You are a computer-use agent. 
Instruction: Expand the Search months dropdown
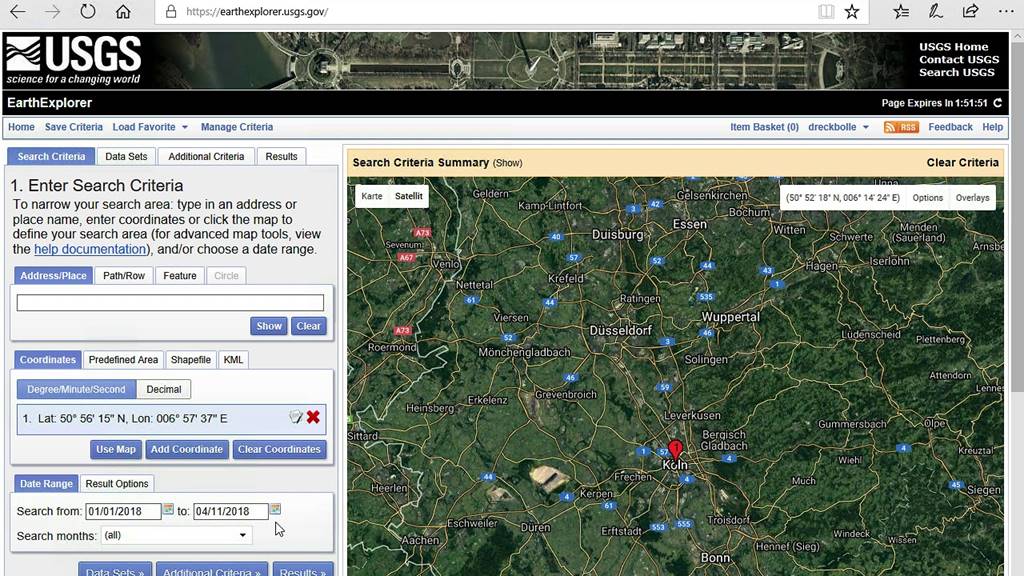175,535
